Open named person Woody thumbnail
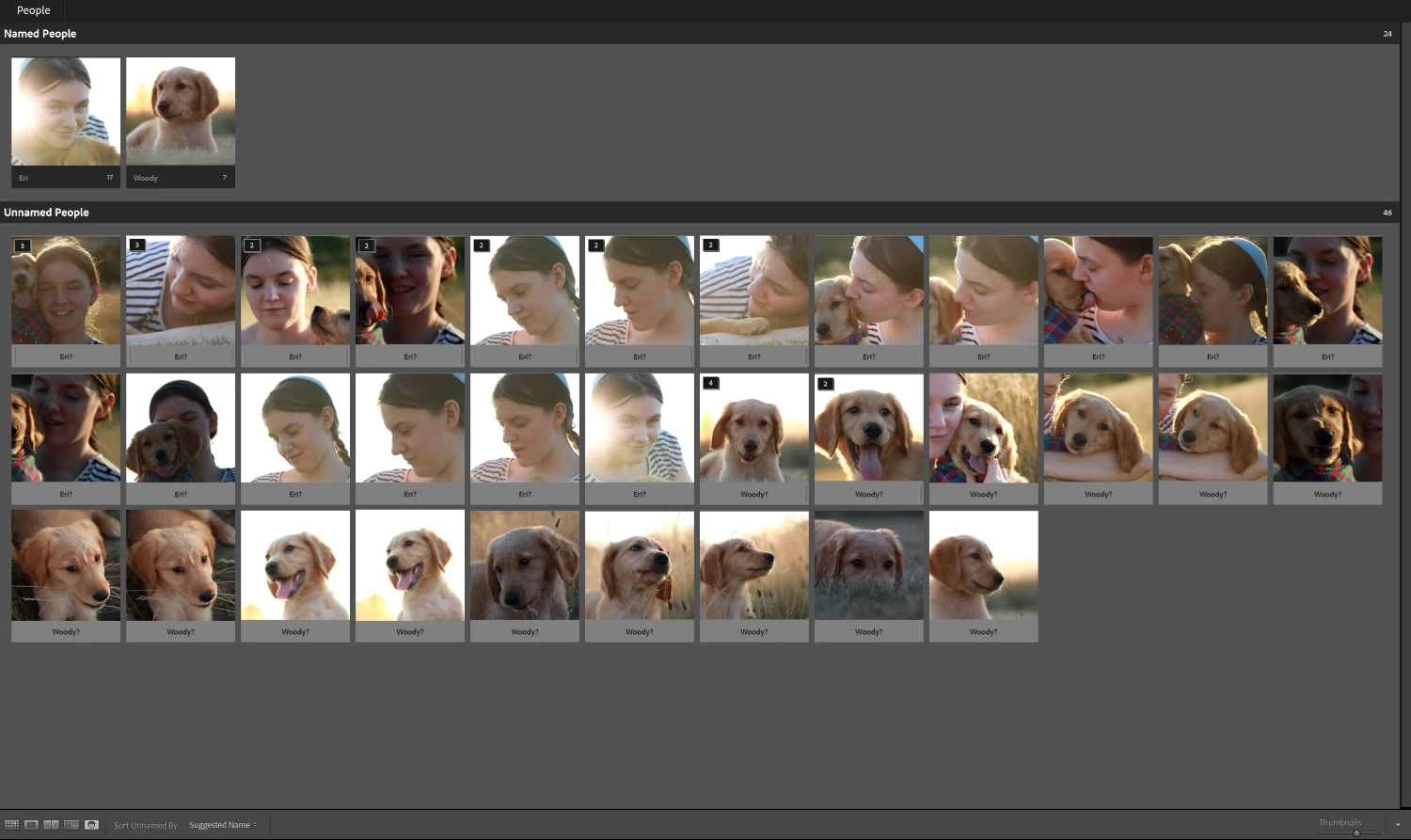The image size is (1411, 840). point(181,112)
